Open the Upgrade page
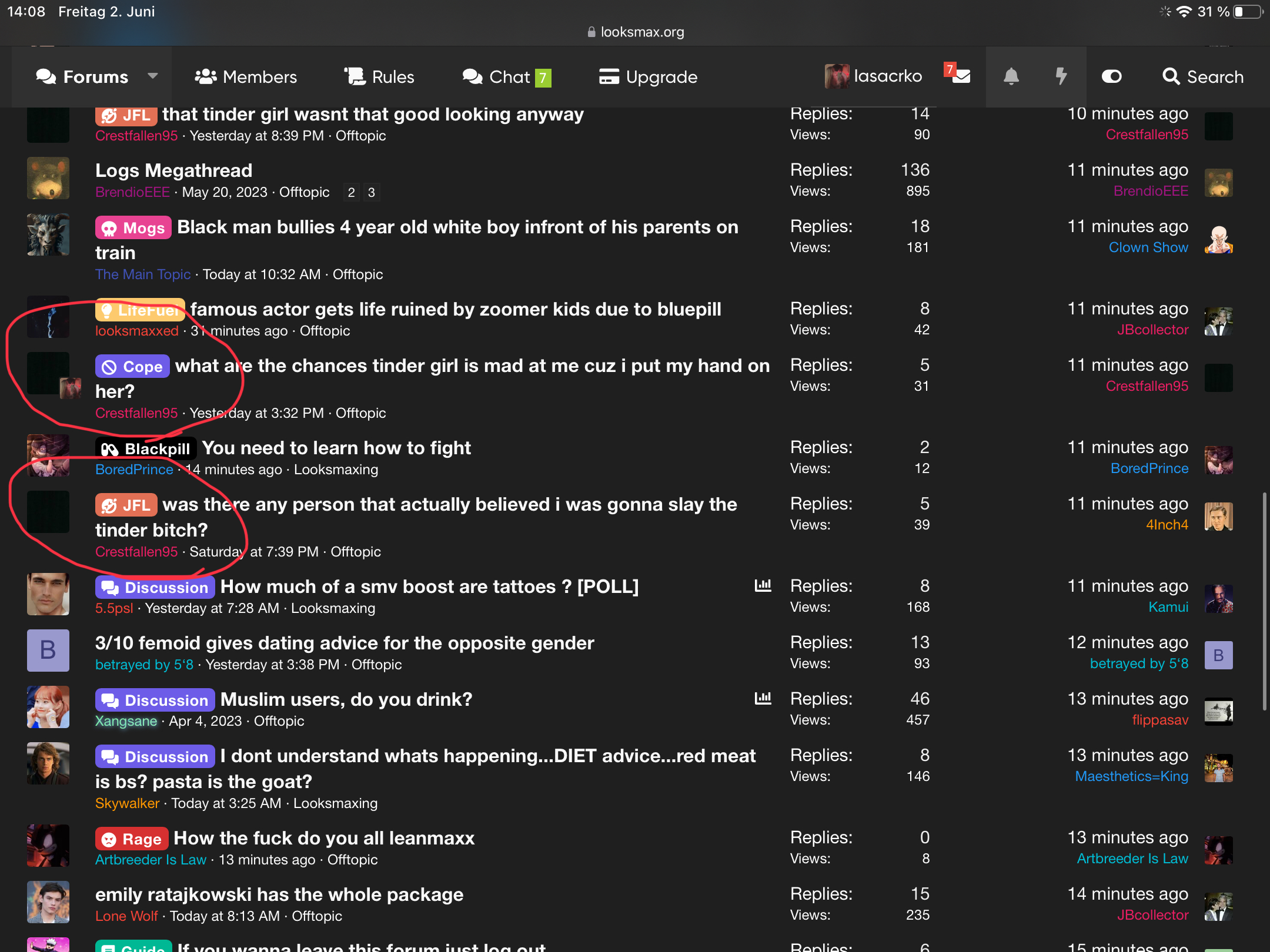The image size is (1270, 952). [648, 77]
